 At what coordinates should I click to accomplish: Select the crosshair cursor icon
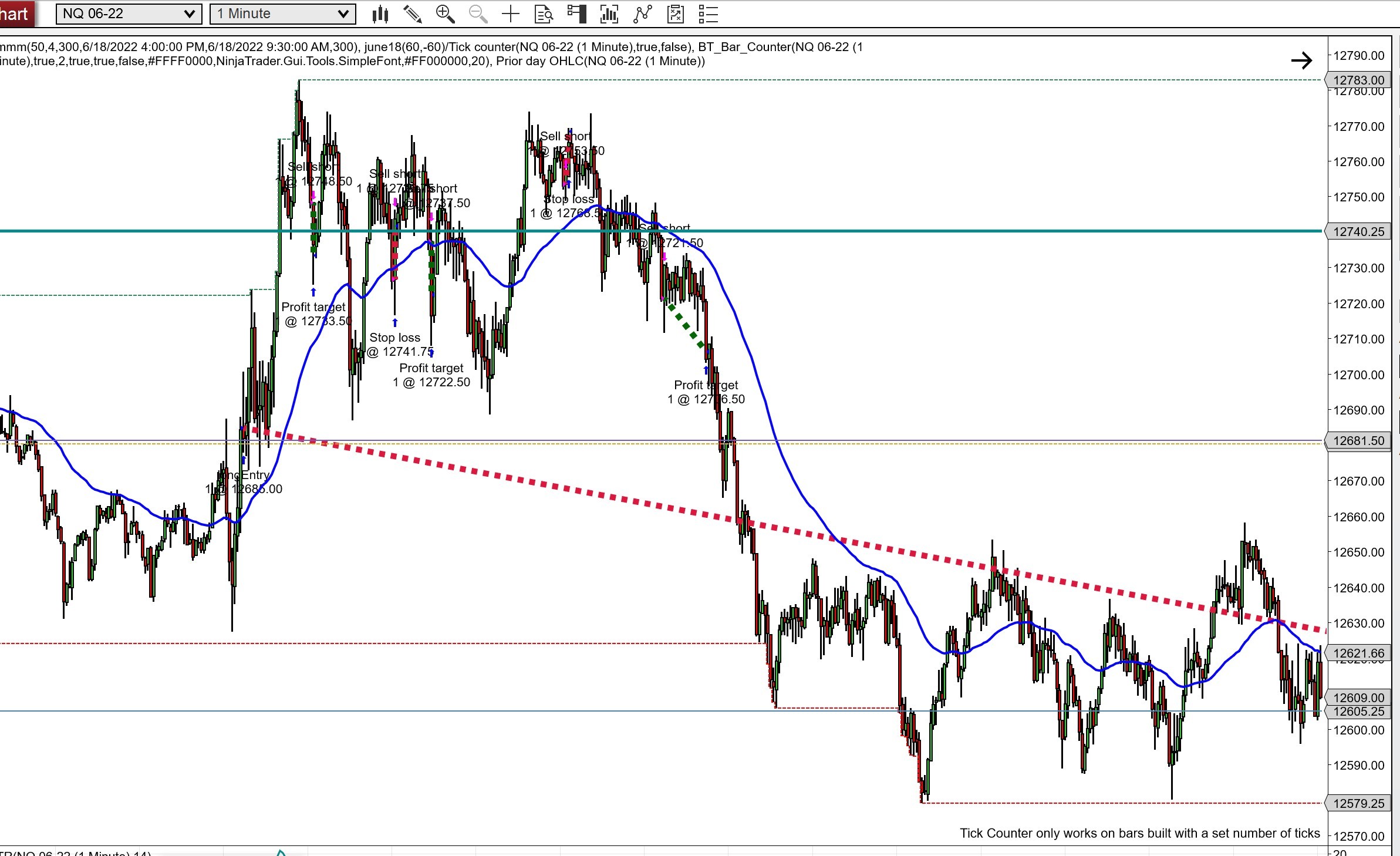pyautogui.click(x=511, y=14)
